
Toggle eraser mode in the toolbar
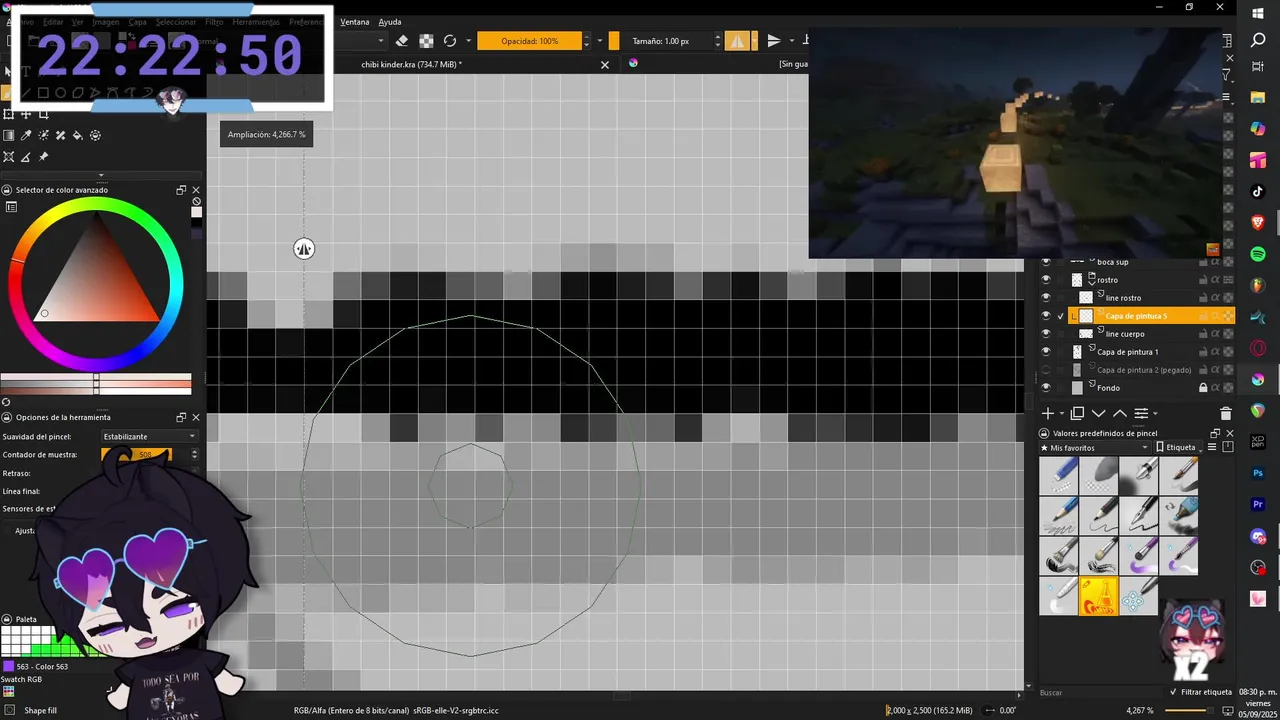coord(402,41)
